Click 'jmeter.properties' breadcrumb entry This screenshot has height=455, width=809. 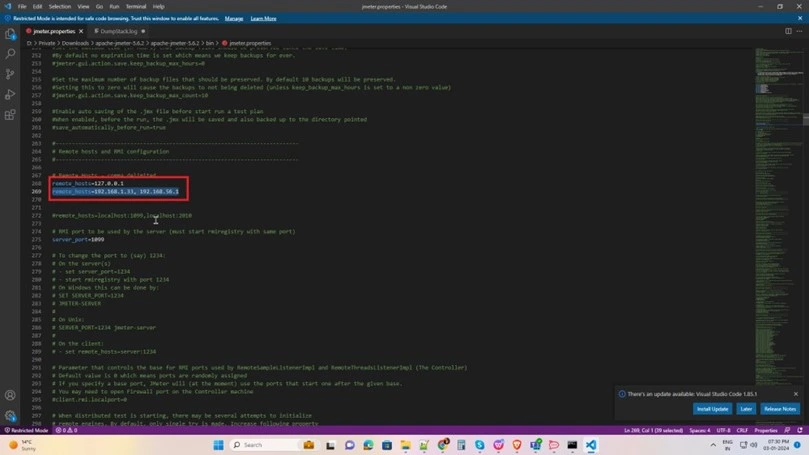pyautogui.click(x=250, y=43)
